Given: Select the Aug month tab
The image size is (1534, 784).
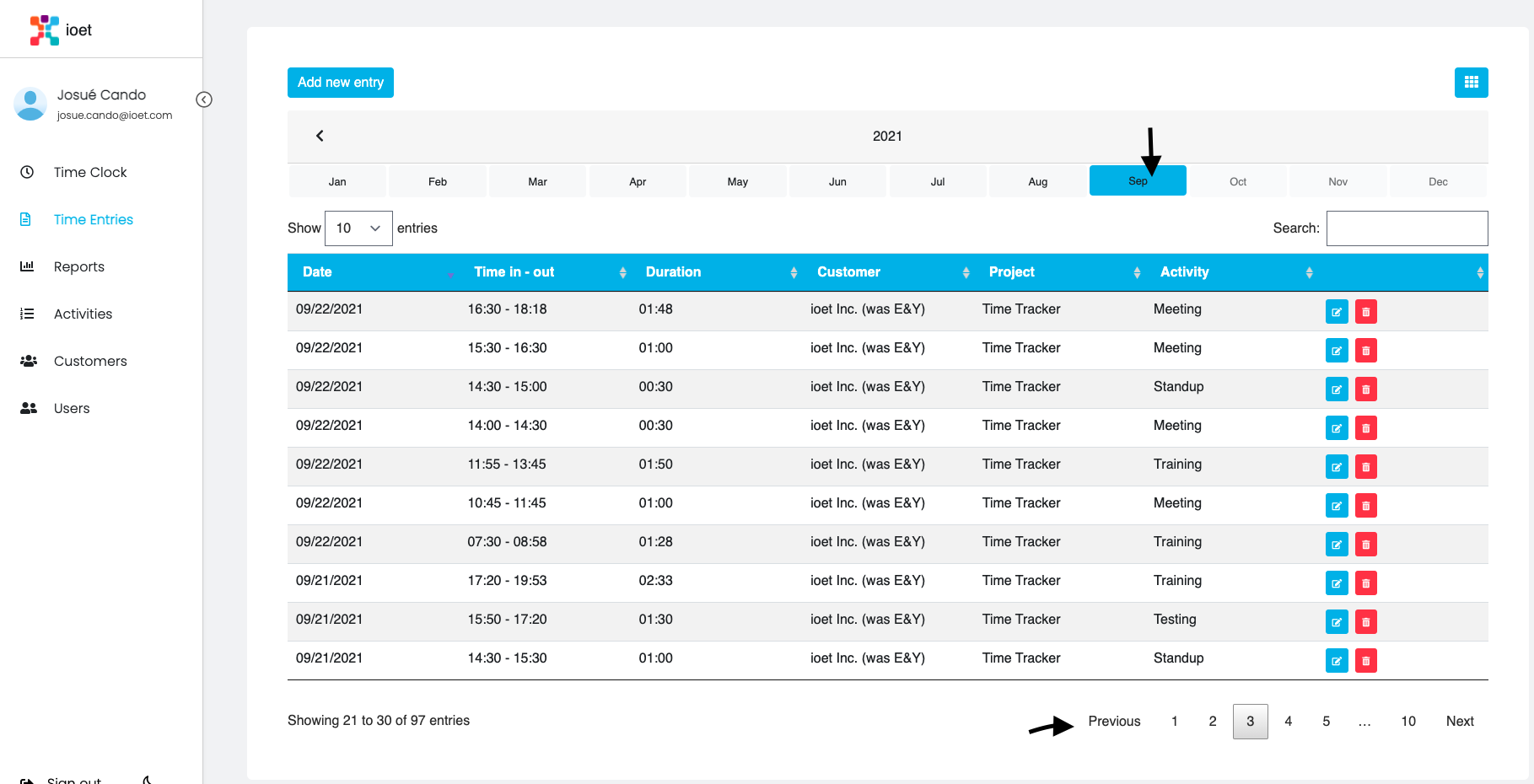Looking at the screenshot, I should pos(1038,181).
